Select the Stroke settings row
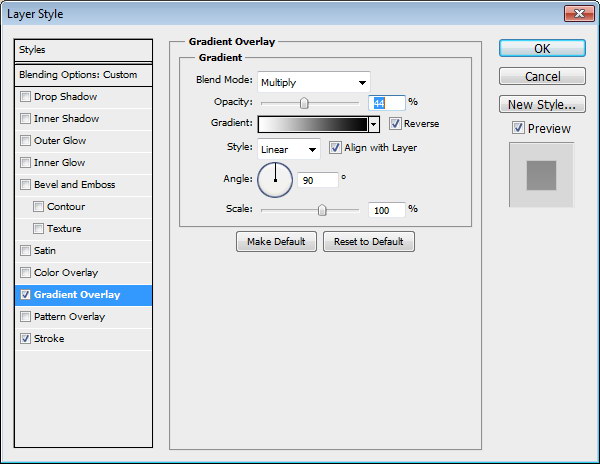Screen dimensions: 600x464 (49, 339)
